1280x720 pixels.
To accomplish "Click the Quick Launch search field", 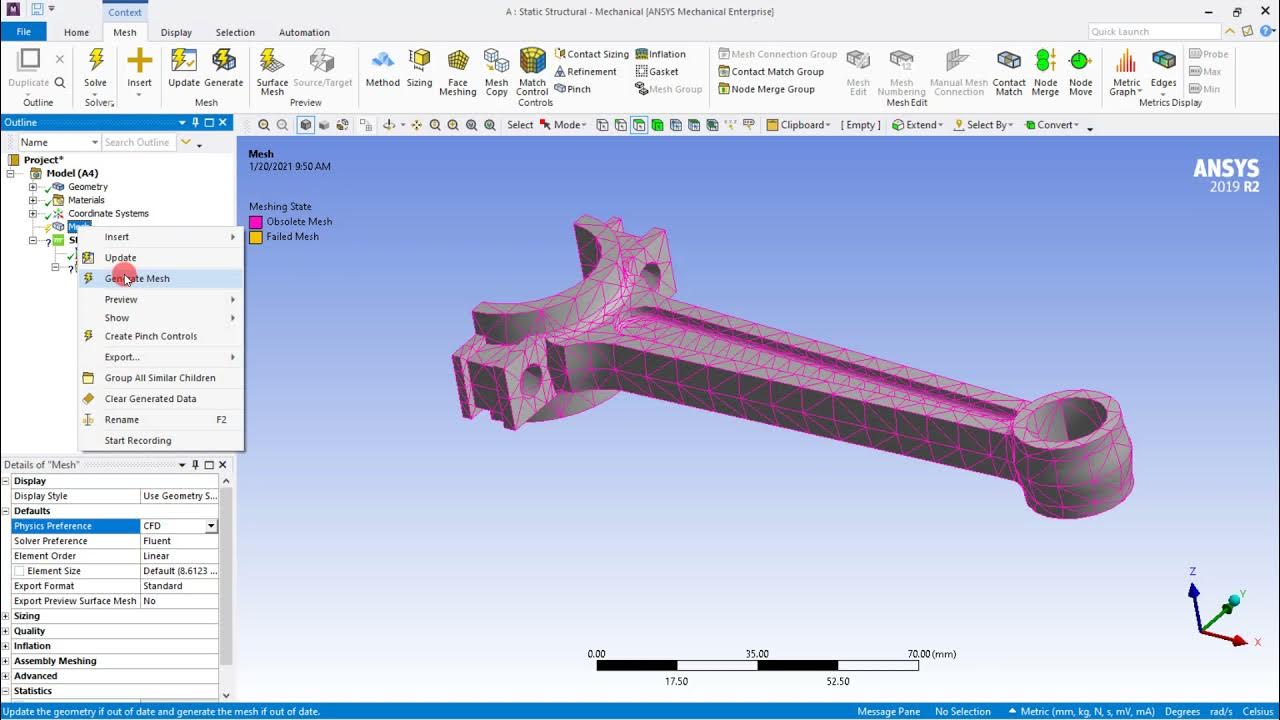I will click(1154, 32).
